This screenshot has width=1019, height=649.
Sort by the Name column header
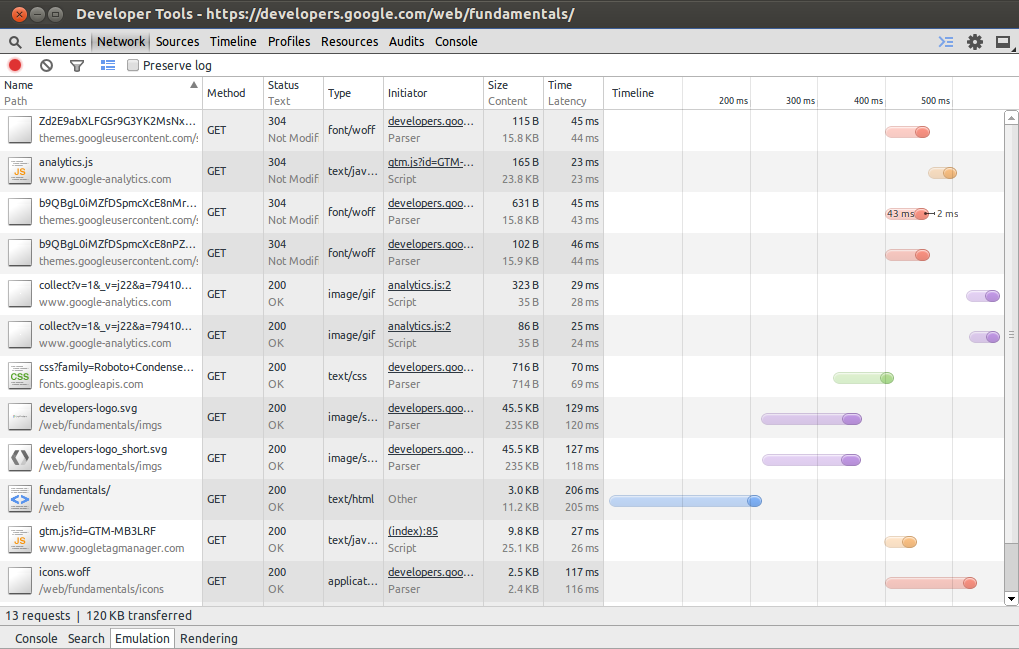point(19,86)
